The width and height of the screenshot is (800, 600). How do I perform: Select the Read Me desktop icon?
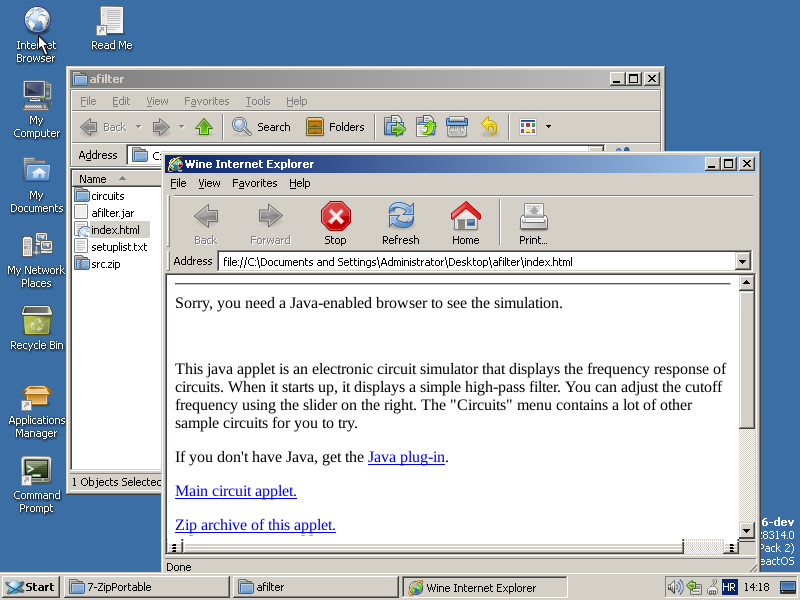(112, 28)
